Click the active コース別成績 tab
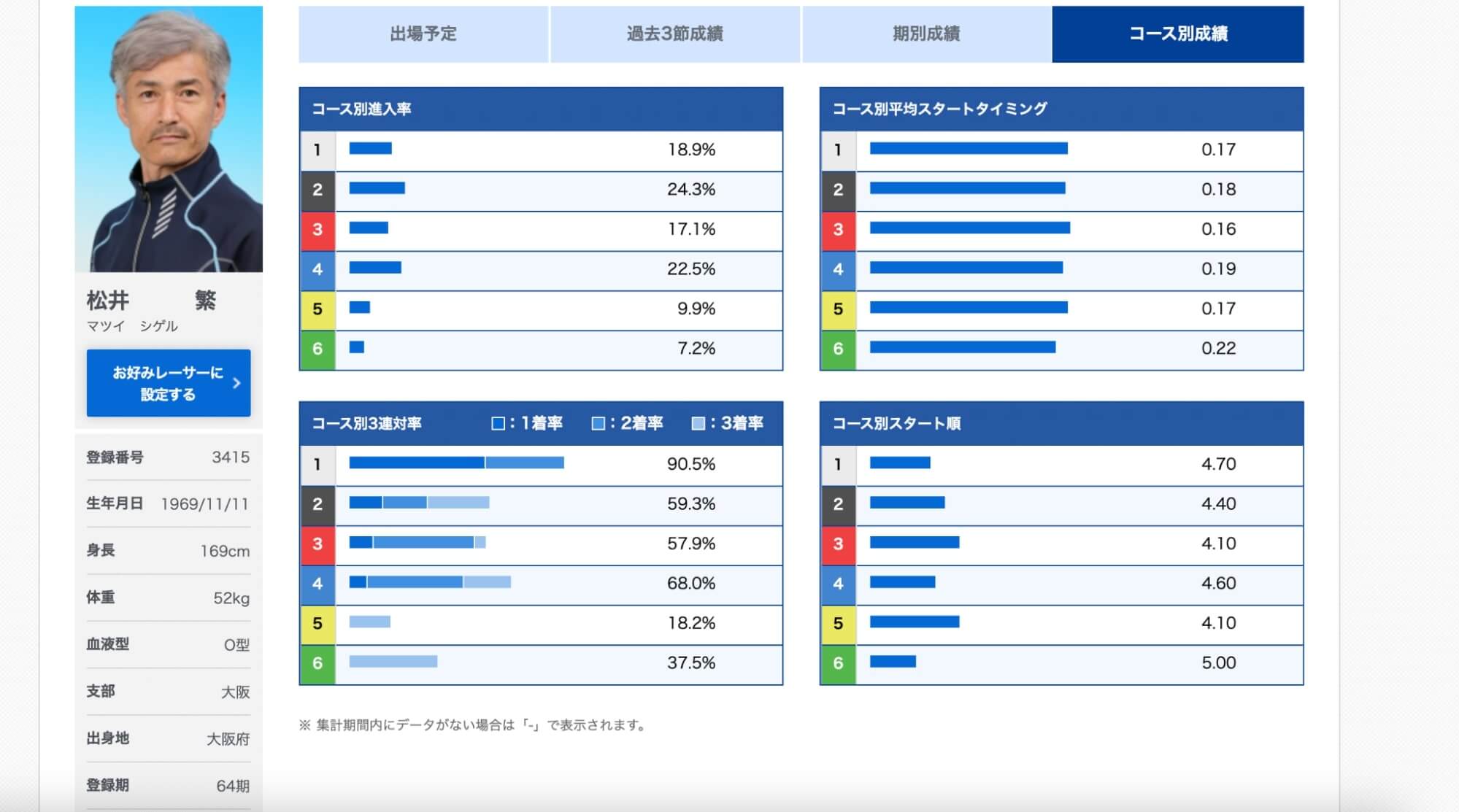 pyautogui.click(x=1177, y=34)
